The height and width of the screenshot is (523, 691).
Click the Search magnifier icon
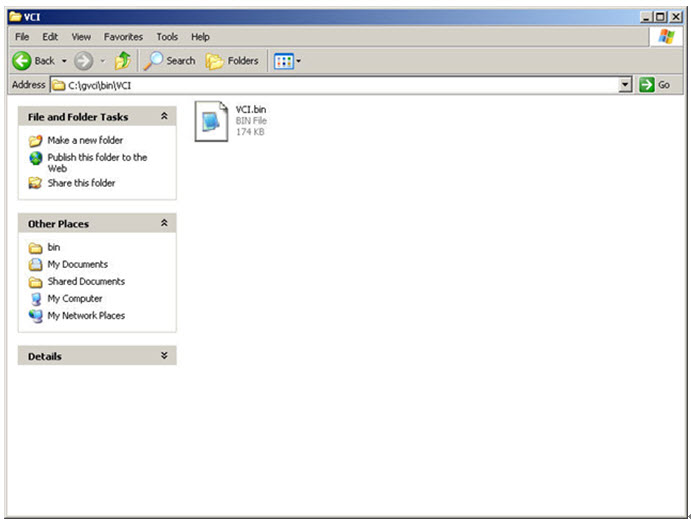coord(153,61)
